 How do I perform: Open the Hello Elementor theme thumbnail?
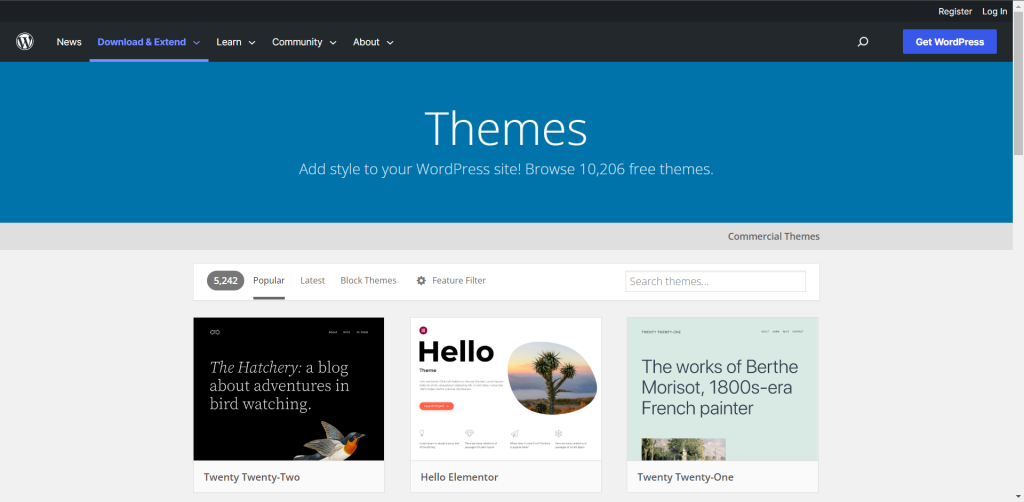pyautogui.click(x=505, y=389)
